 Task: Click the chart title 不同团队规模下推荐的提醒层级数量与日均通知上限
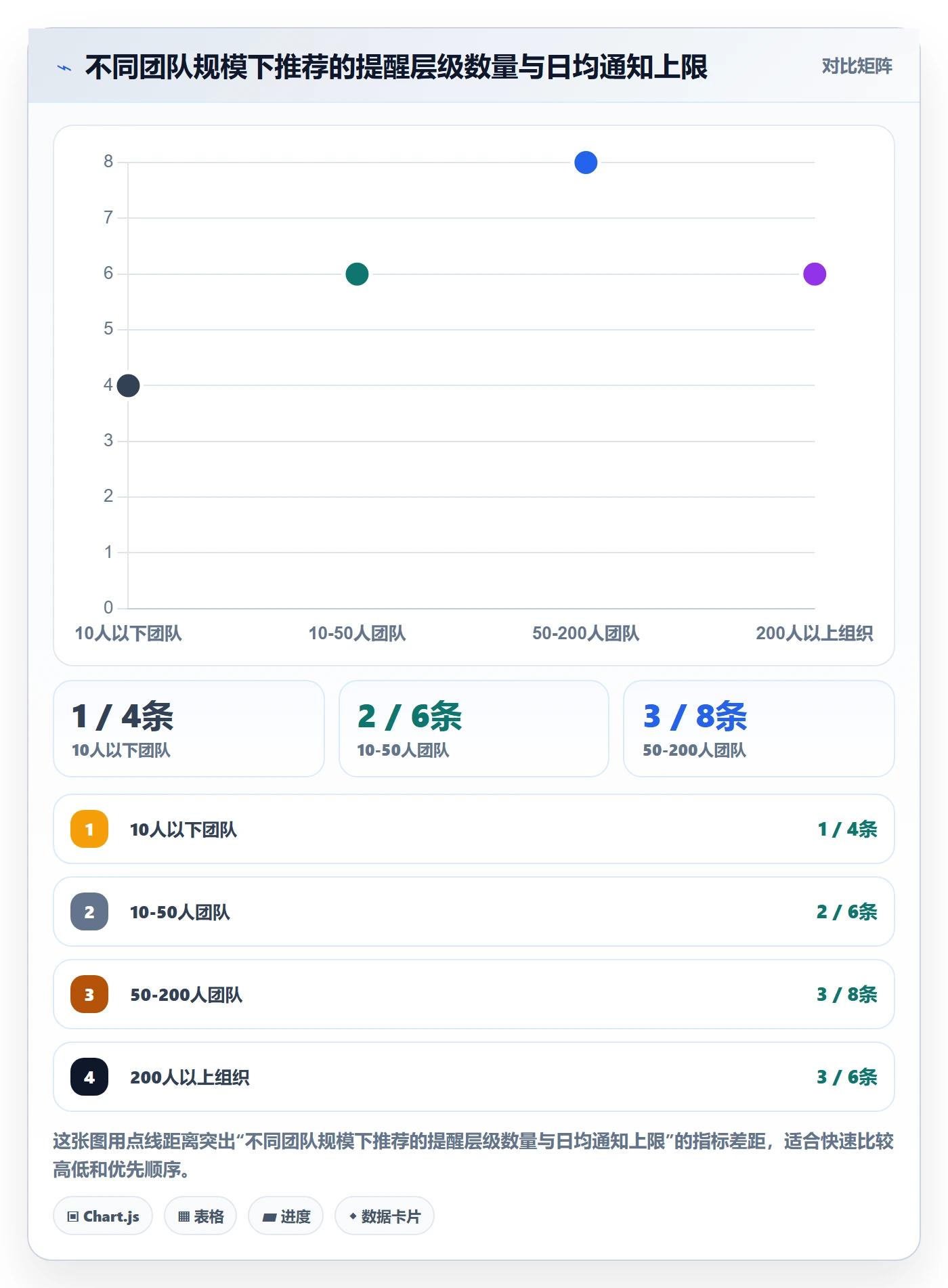(396, 67)
